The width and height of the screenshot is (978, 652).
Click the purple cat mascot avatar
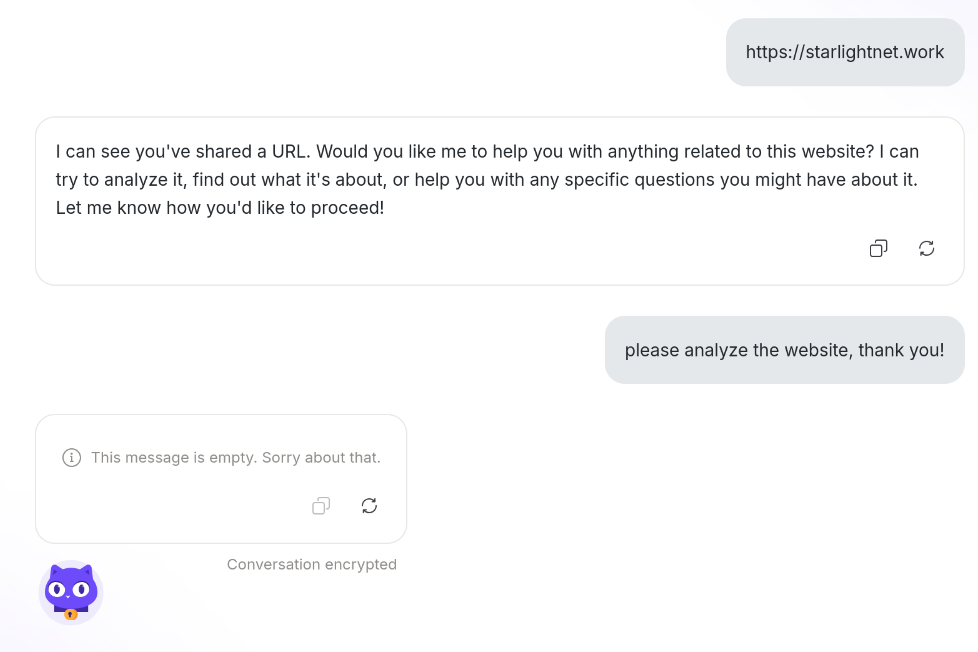pyautogui.click(x=71, y=592)
